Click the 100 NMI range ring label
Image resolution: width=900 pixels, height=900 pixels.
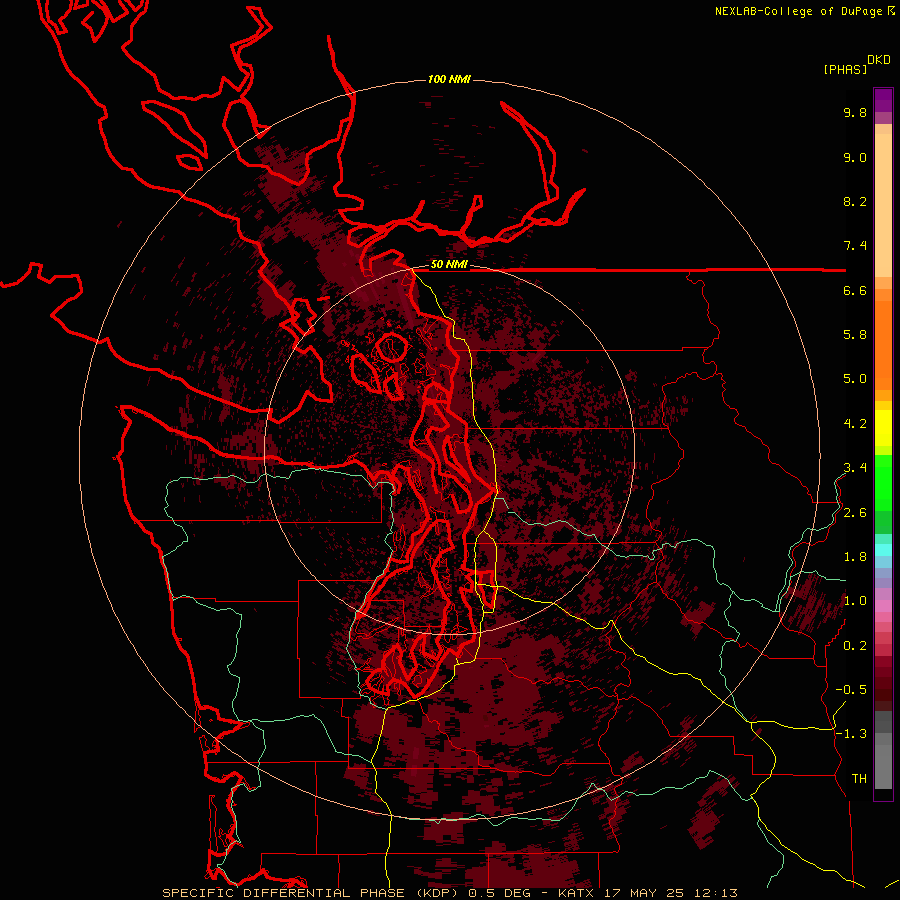(449, 79)
